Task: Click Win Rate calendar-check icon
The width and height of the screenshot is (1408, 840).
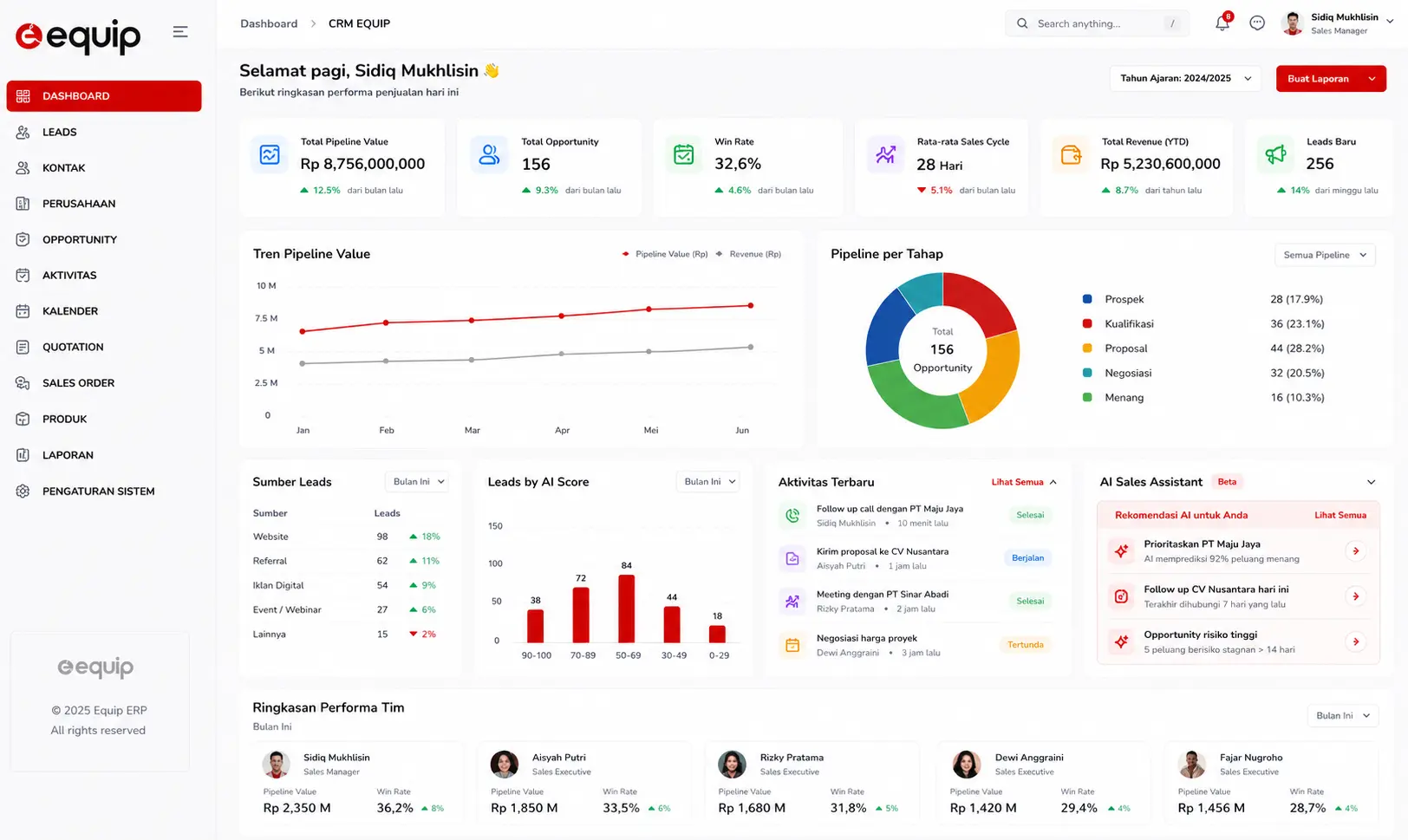Action: 684,155
